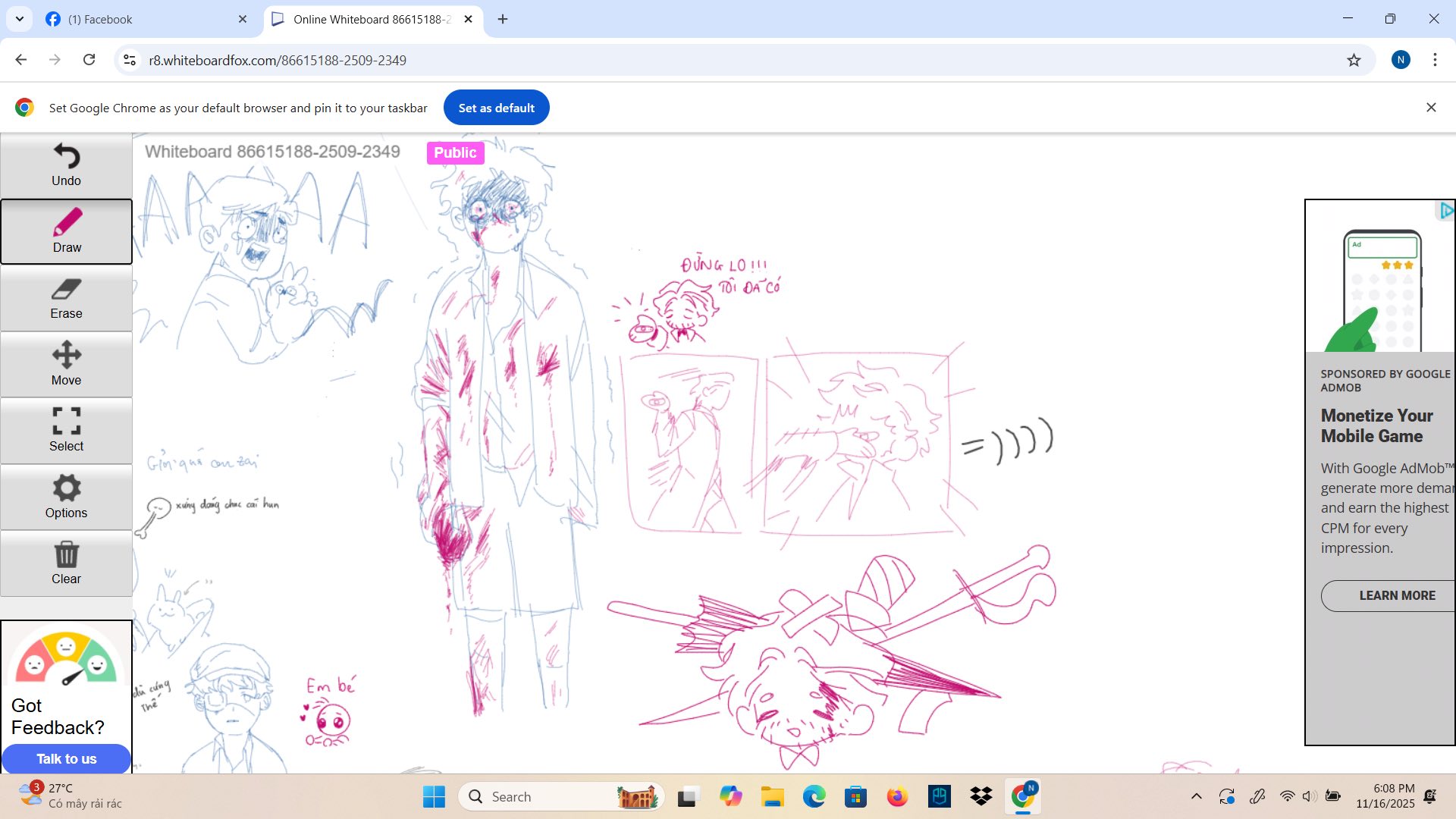Activate the Draw pencil tool
The image size is (1456, 819).
pyautogui.click(x=66, y=231)
